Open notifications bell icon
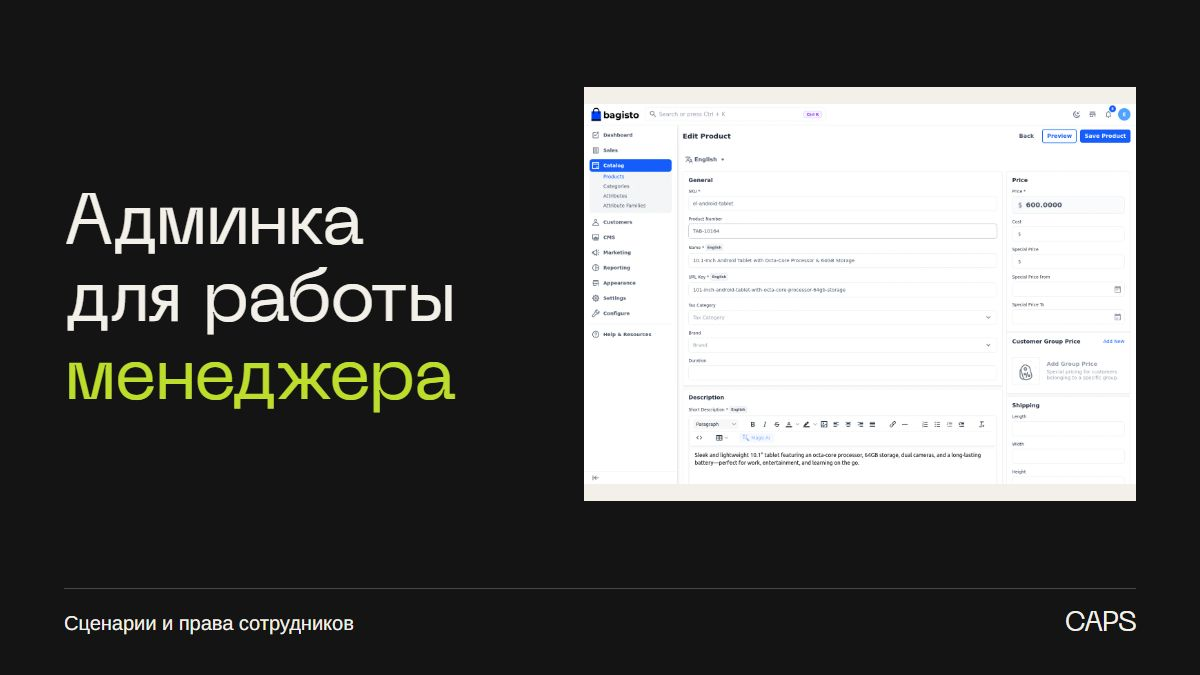 [1108, 114]
